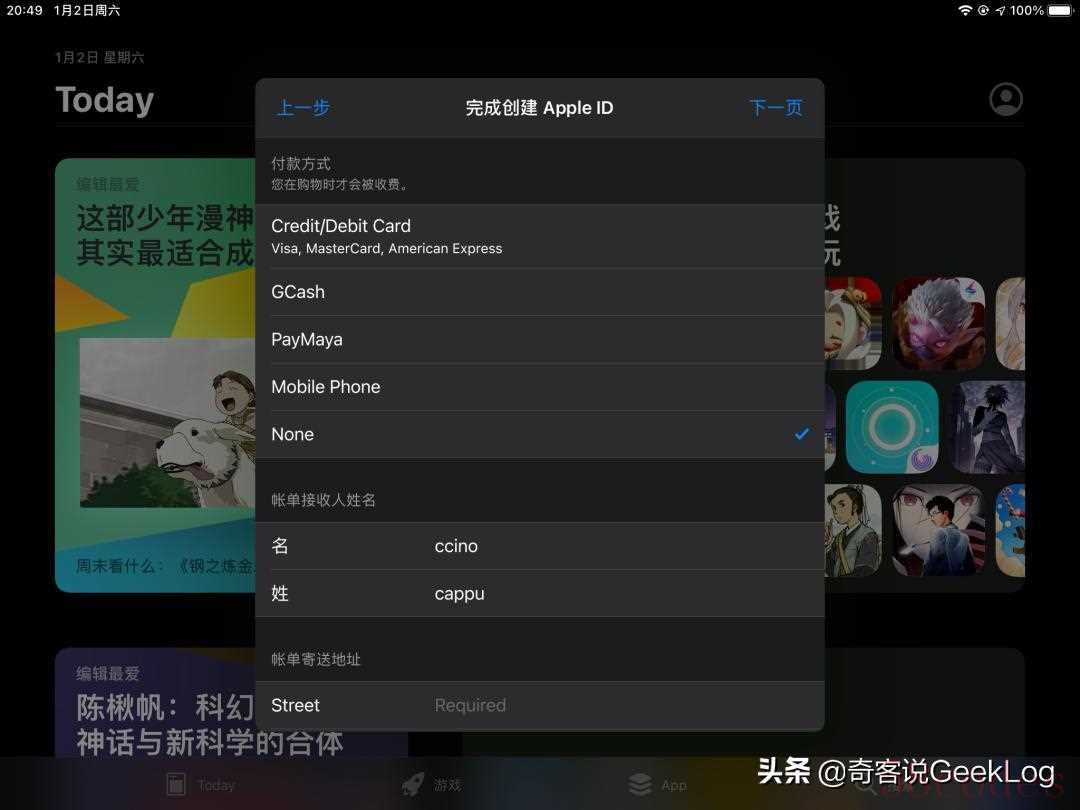Viewport: 1080px width, 810px height.
Task: Focus the Street required field
Action: 539,706
